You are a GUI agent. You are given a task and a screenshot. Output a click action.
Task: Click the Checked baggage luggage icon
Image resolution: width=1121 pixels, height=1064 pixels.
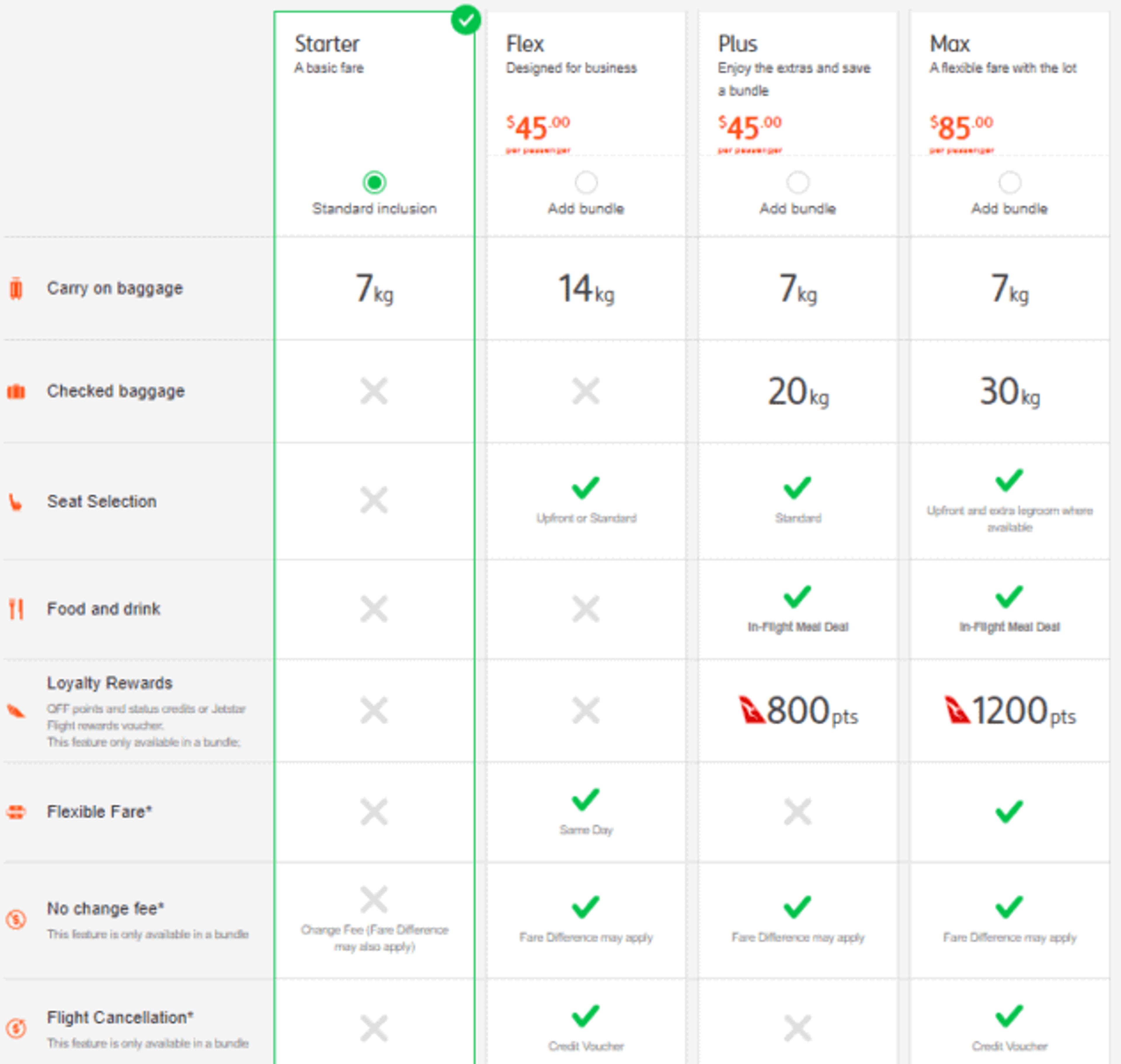pos(16,391)
